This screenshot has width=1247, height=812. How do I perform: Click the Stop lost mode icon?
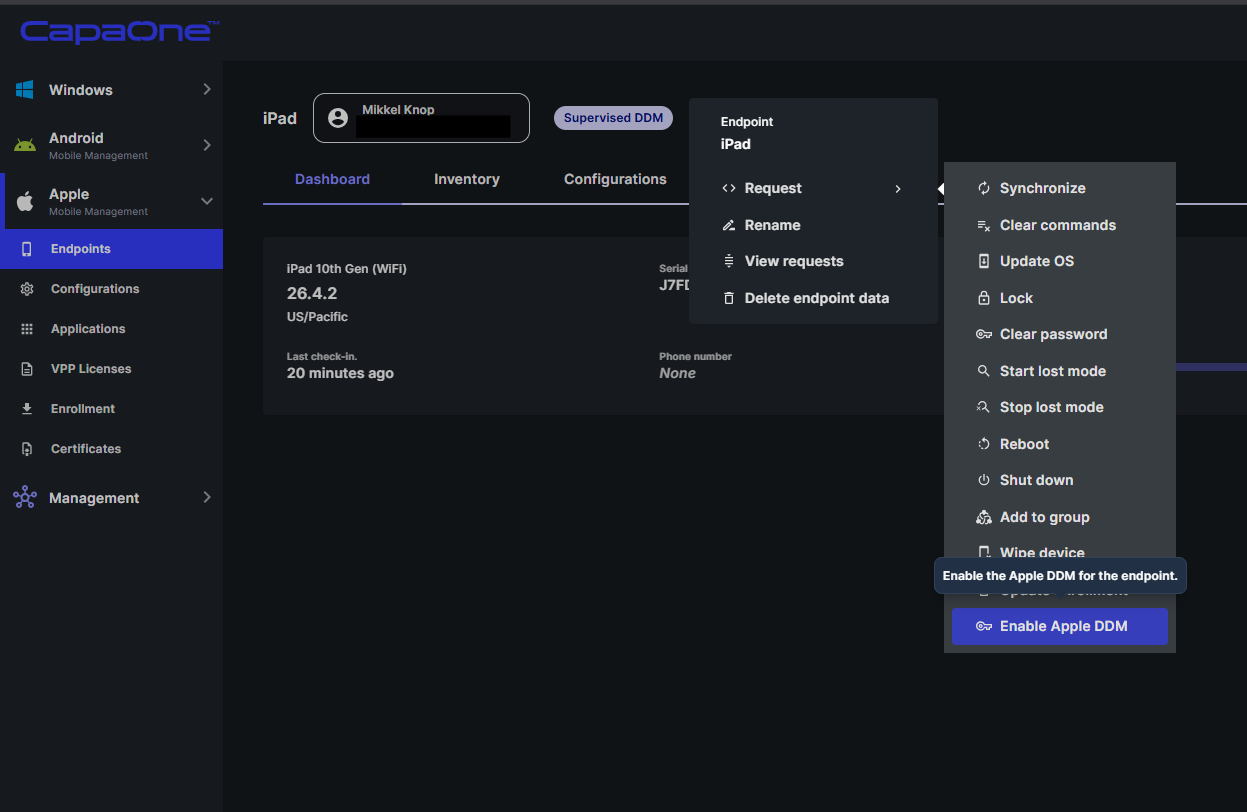coord(984,407)
